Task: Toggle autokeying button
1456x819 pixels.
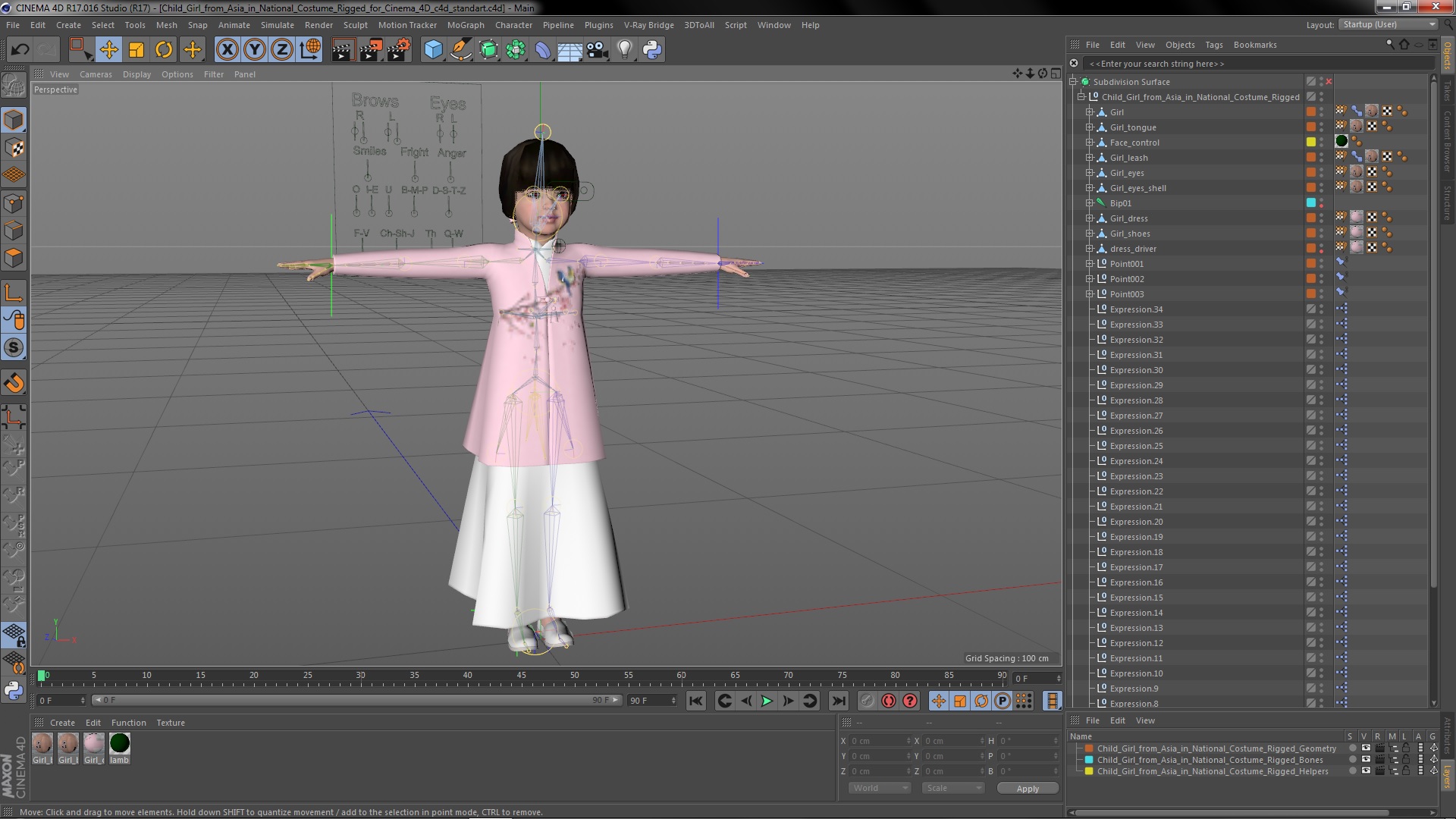Action: (x=889, y=701)
